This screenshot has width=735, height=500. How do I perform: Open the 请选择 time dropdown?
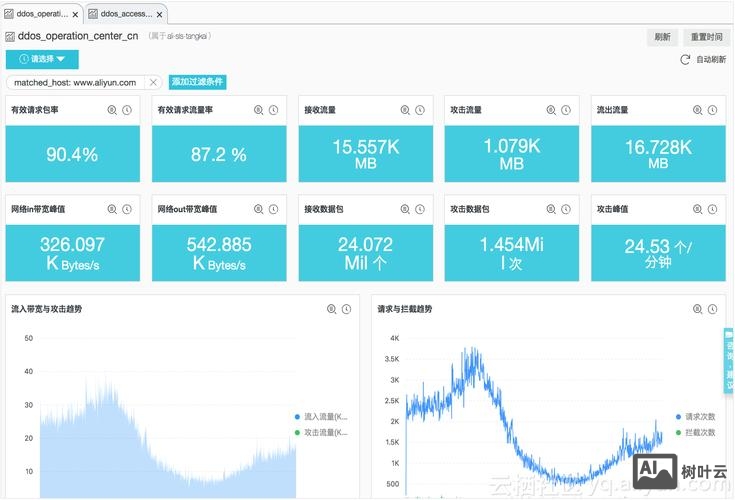42,59
